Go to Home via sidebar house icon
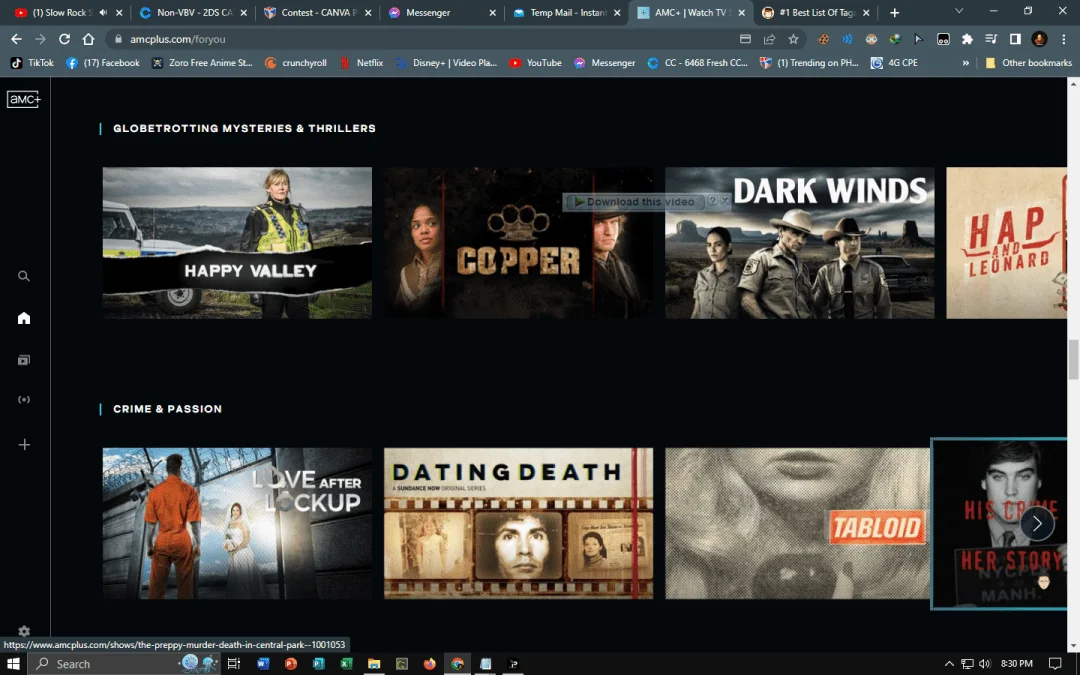Viewport: 1080px width, 675px height. [x=23, y=318]
